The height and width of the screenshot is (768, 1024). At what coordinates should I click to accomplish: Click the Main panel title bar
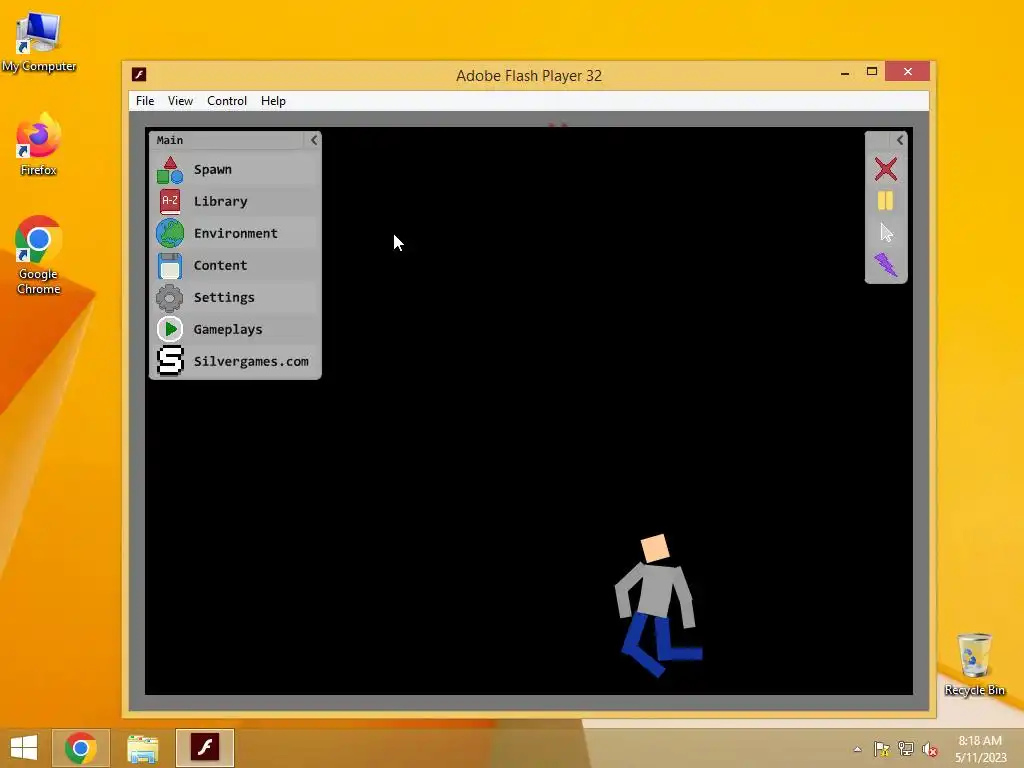tap(227, 140)
